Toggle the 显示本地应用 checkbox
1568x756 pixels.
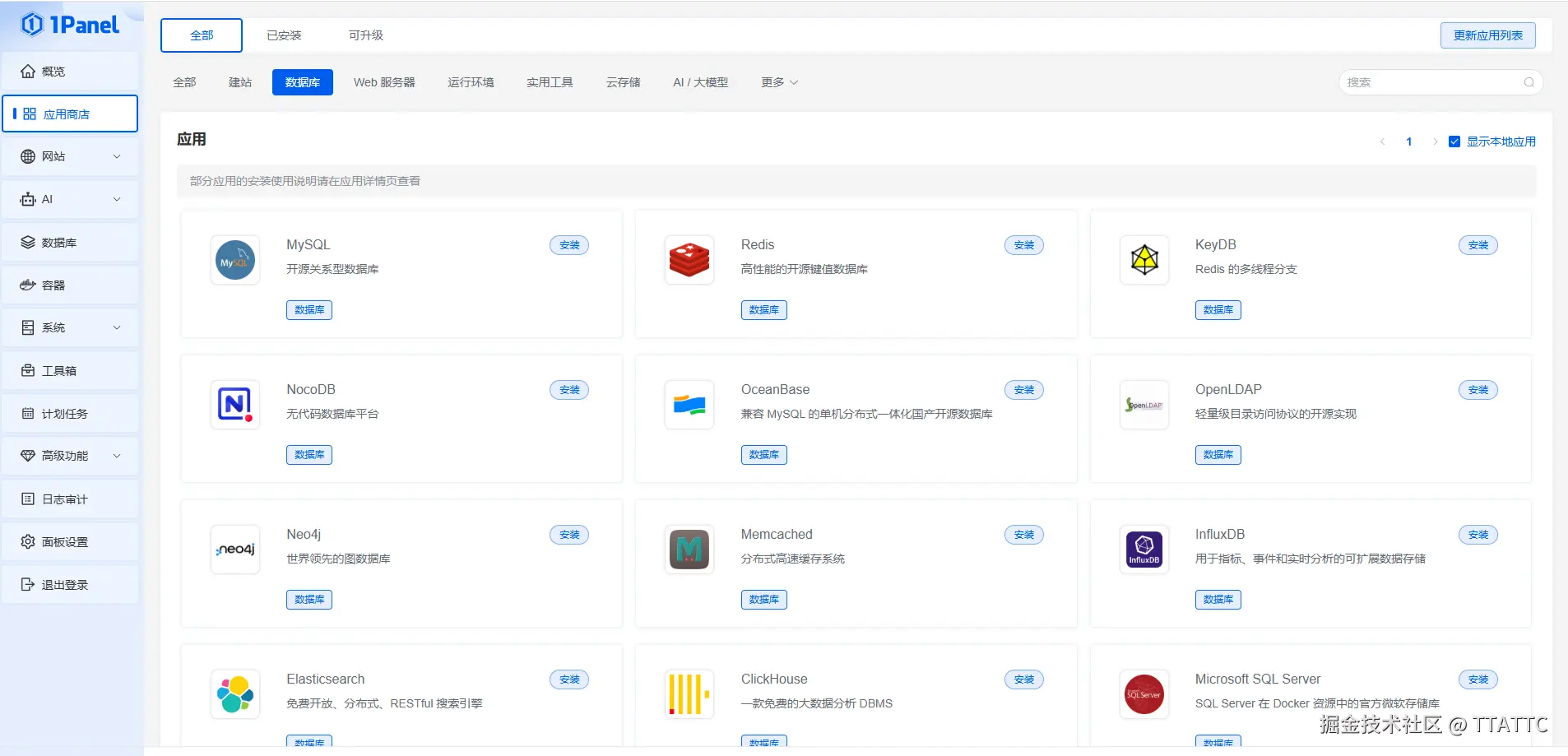pyautogui.click(x=1454, y=141)
